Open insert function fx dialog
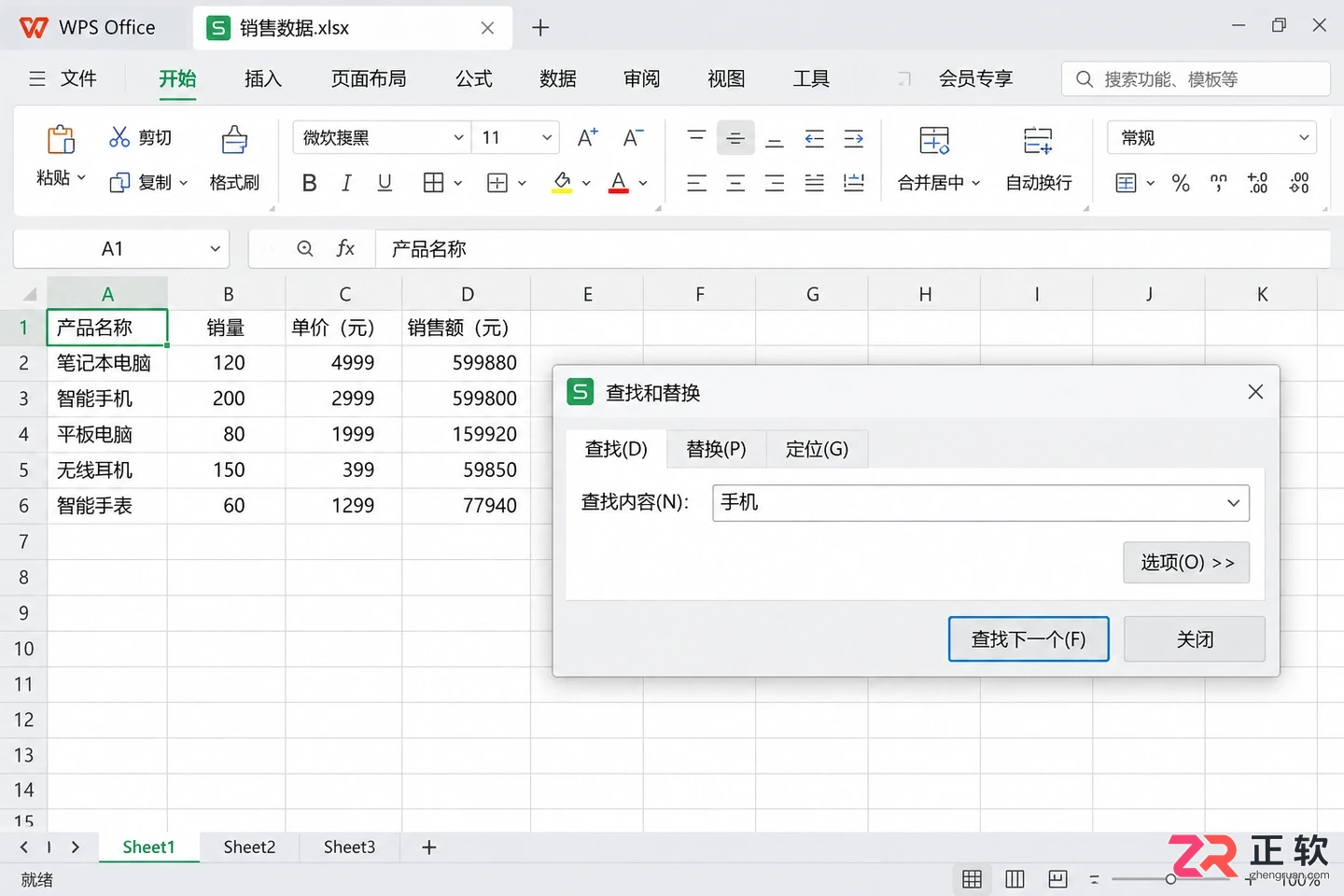Screen dimensions: 1344x896 point(345,248)
